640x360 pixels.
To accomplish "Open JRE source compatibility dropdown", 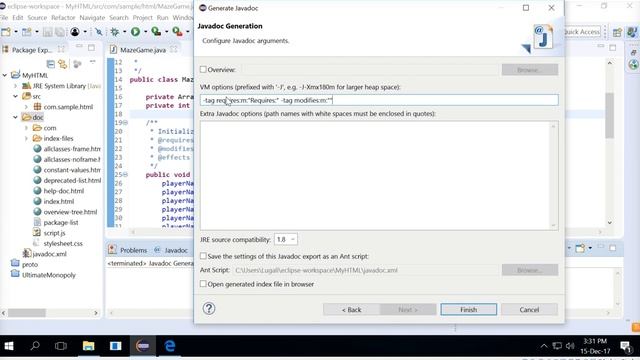I will pos(286,240).
